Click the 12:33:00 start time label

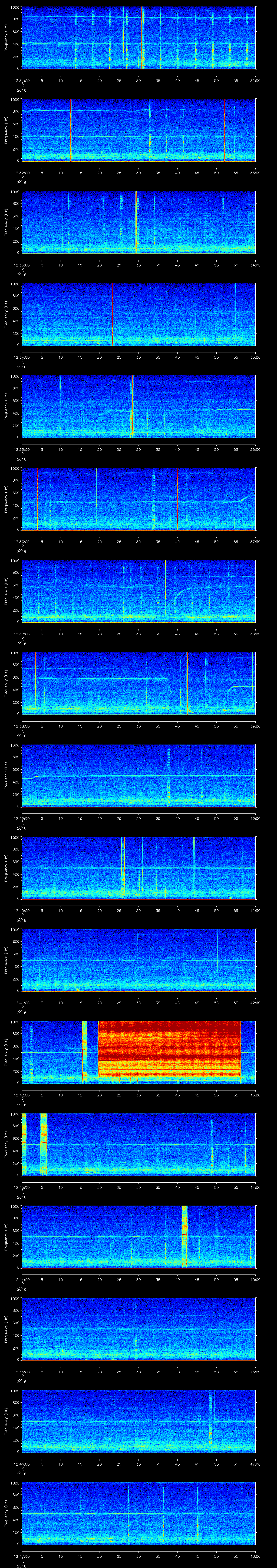tap(22, 265)
